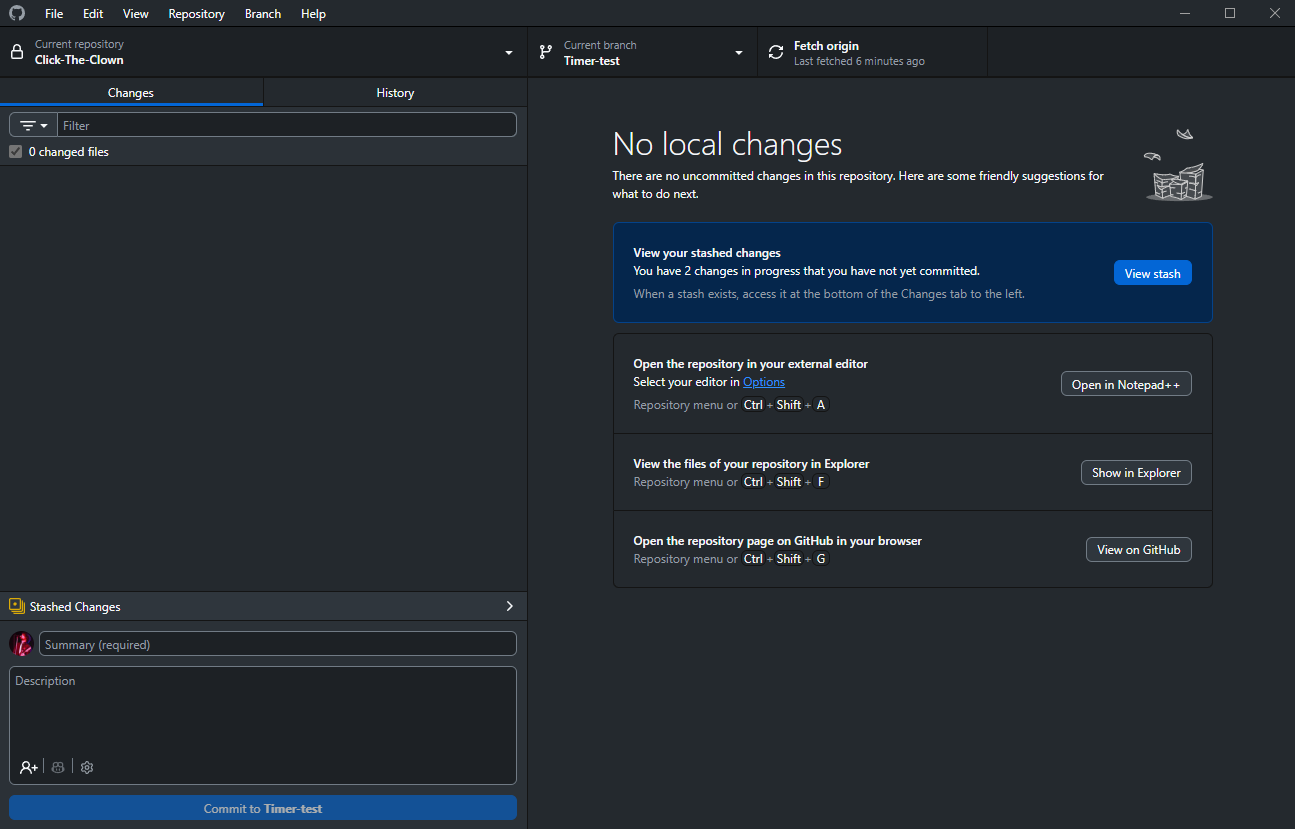Click the branch icon beside Current branch
This screenshot has width=1295, height=829.
coord(545,52)
